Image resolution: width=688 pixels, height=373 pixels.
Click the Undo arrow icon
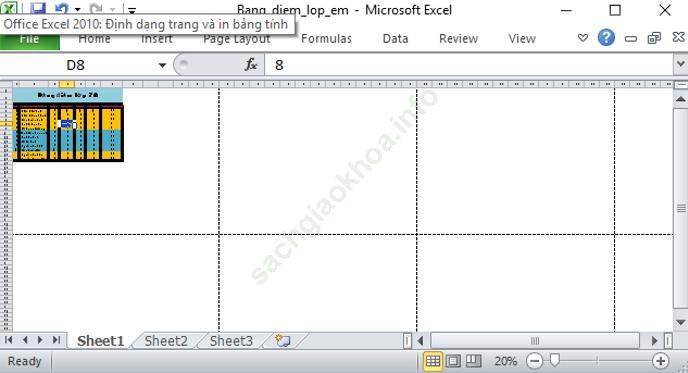pyautogui.click(x=62, y=8)
